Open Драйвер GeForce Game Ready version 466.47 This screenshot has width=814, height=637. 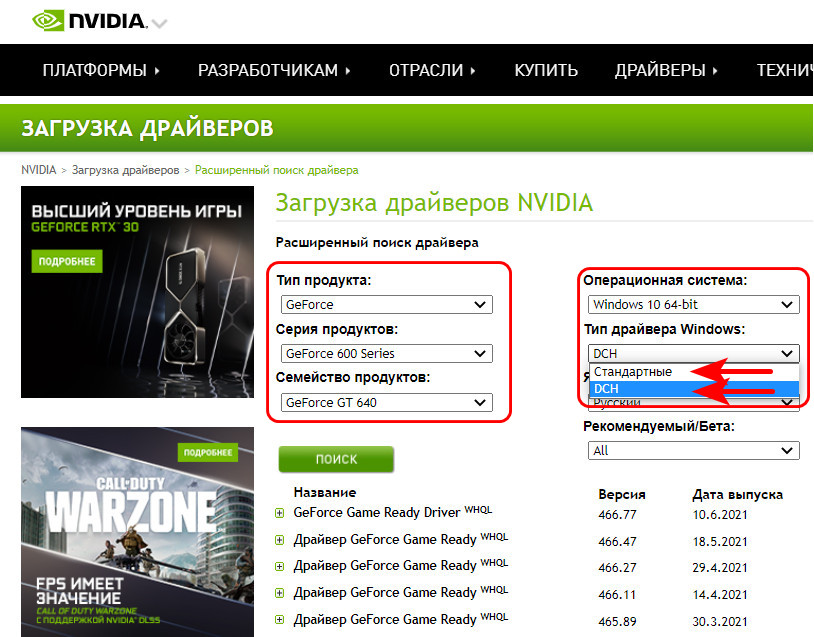(x=400, y=539)
